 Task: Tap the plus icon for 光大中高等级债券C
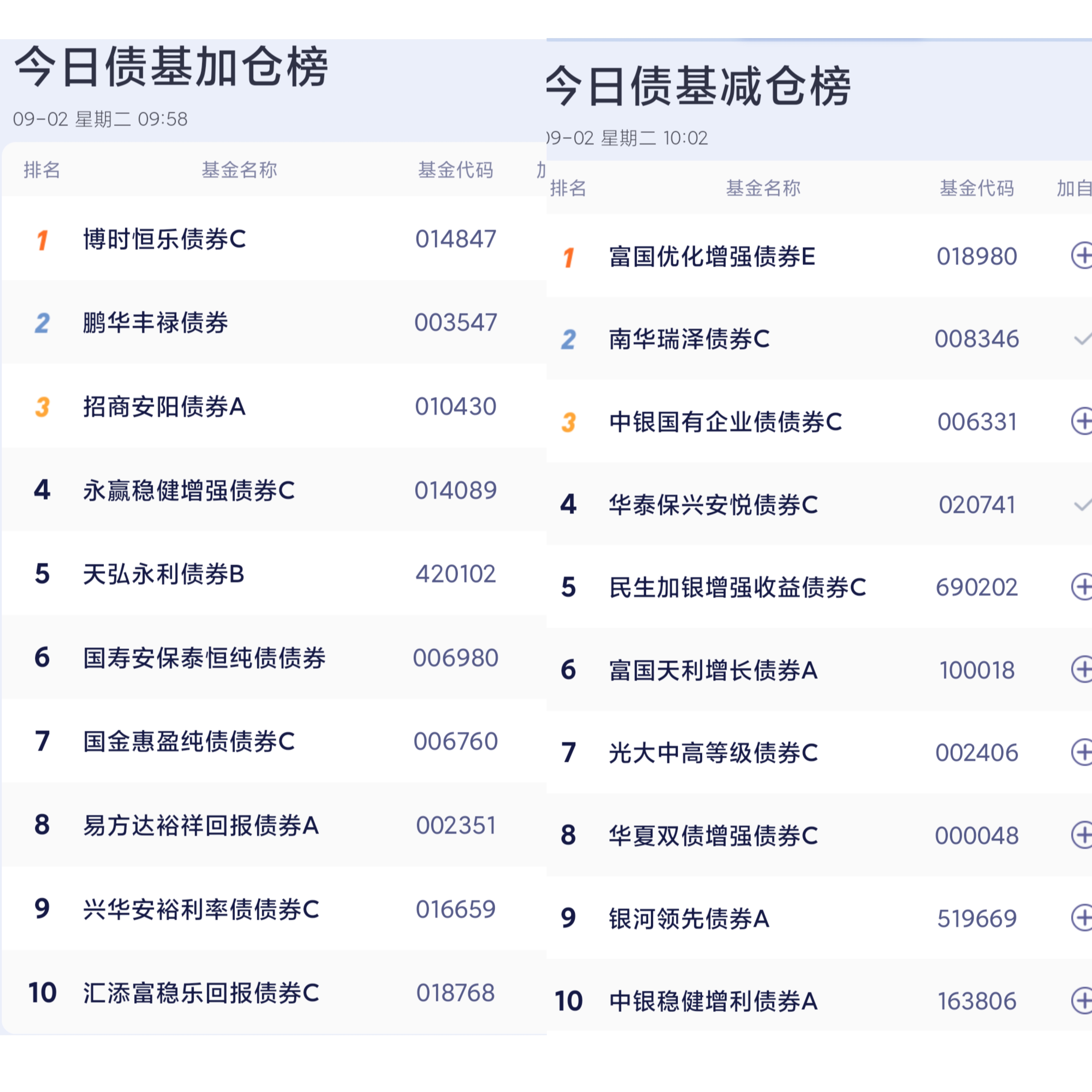(1081, 752)
